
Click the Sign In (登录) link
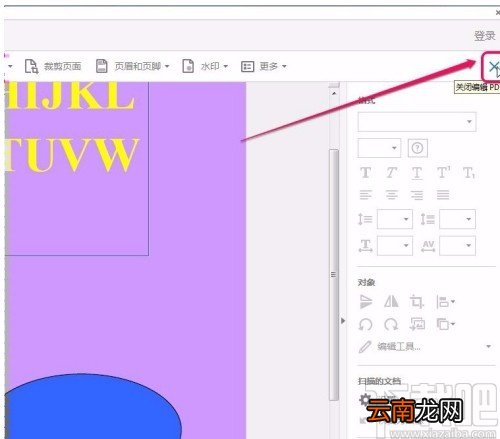[x=485, y=35]
